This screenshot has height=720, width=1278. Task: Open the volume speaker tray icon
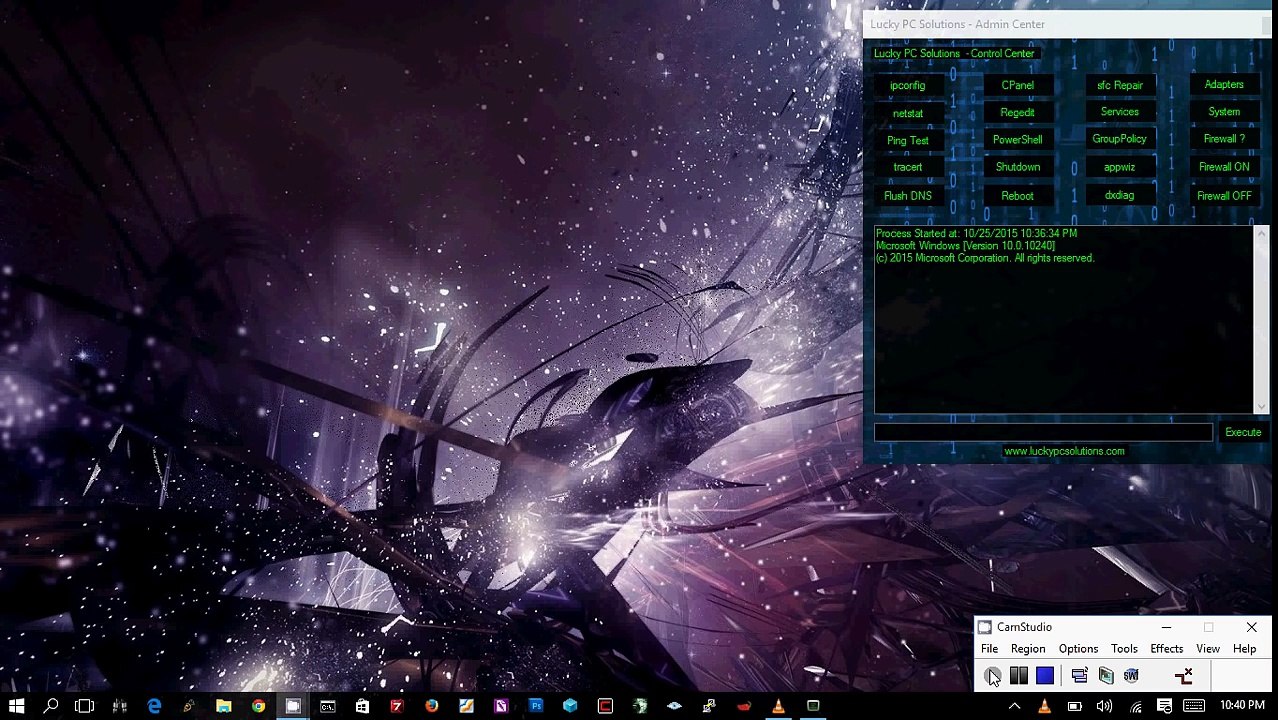pos(1104,706)
